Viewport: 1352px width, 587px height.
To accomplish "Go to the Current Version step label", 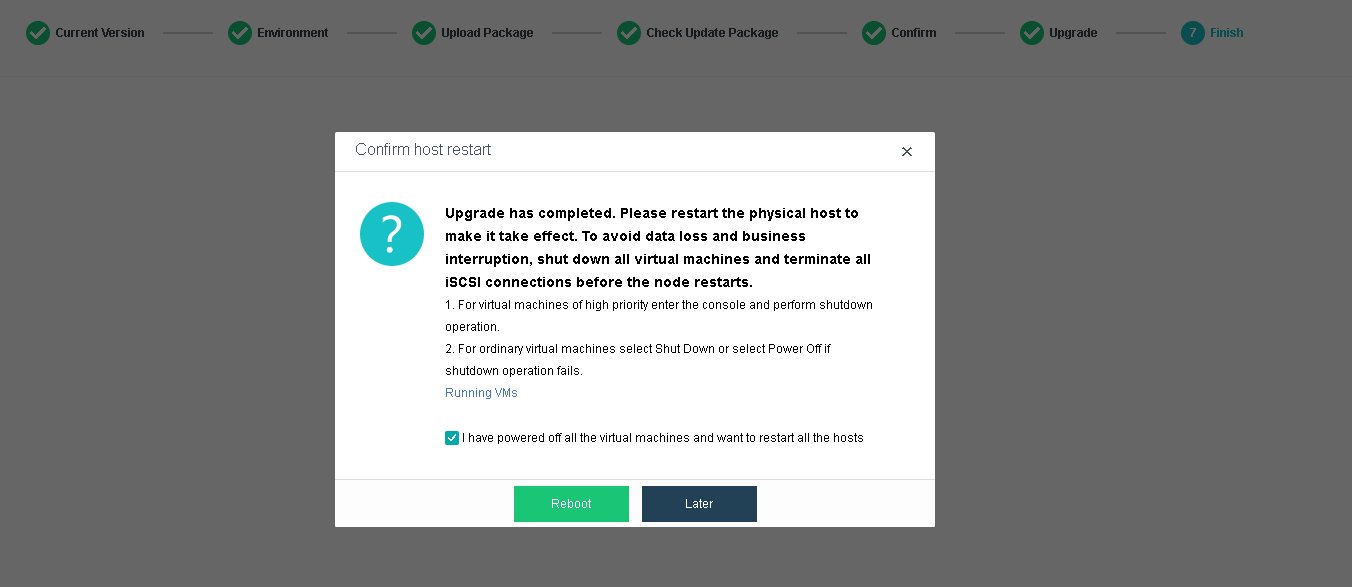I will [100, 33].
